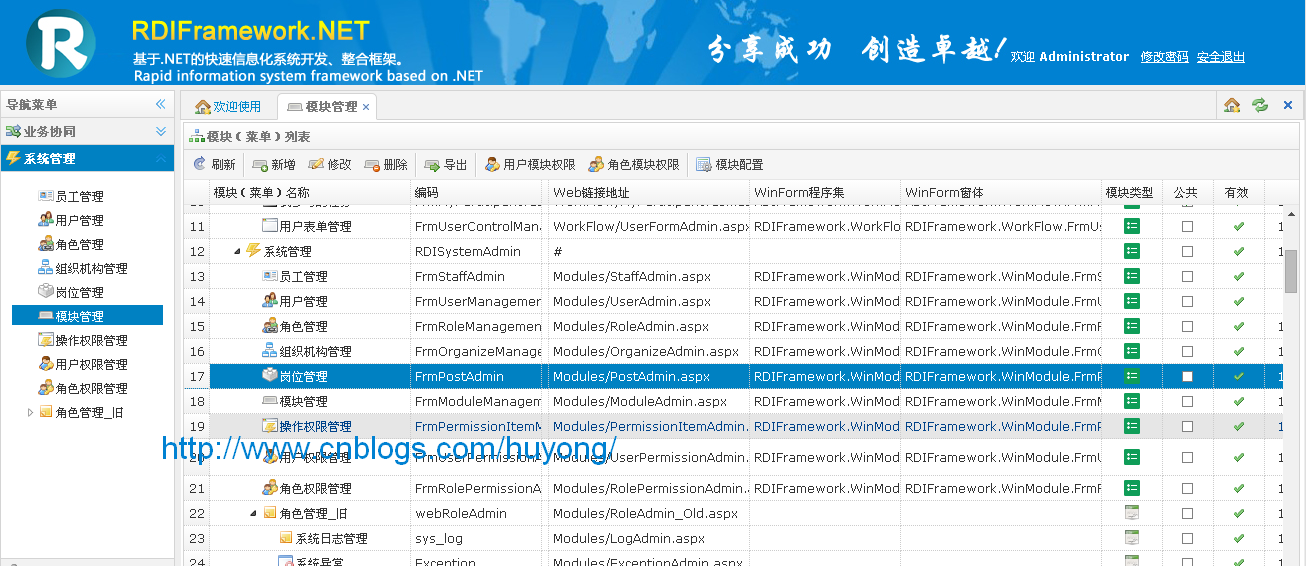The height and width of the screenshot is (566, 1306).
Task: Expand 角色管理_旧 arrow in the sidebar tree
Action: pos(30,413)
